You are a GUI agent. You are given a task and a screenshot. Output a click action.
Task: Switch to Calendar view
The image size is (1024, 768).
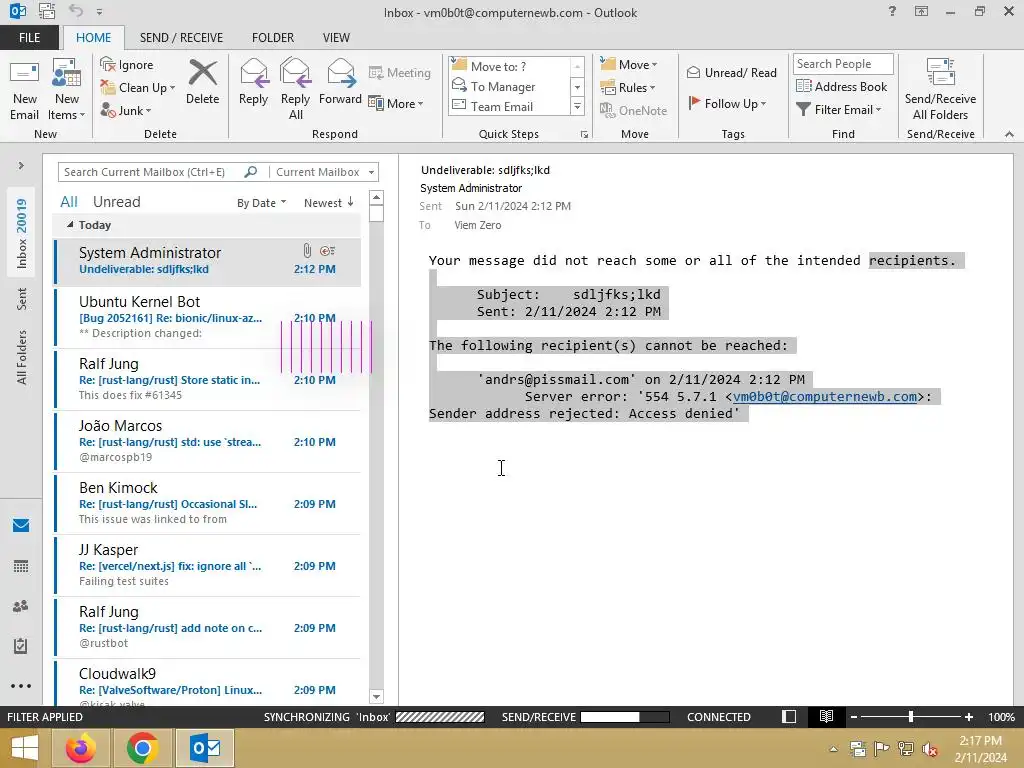click(21, 566)
